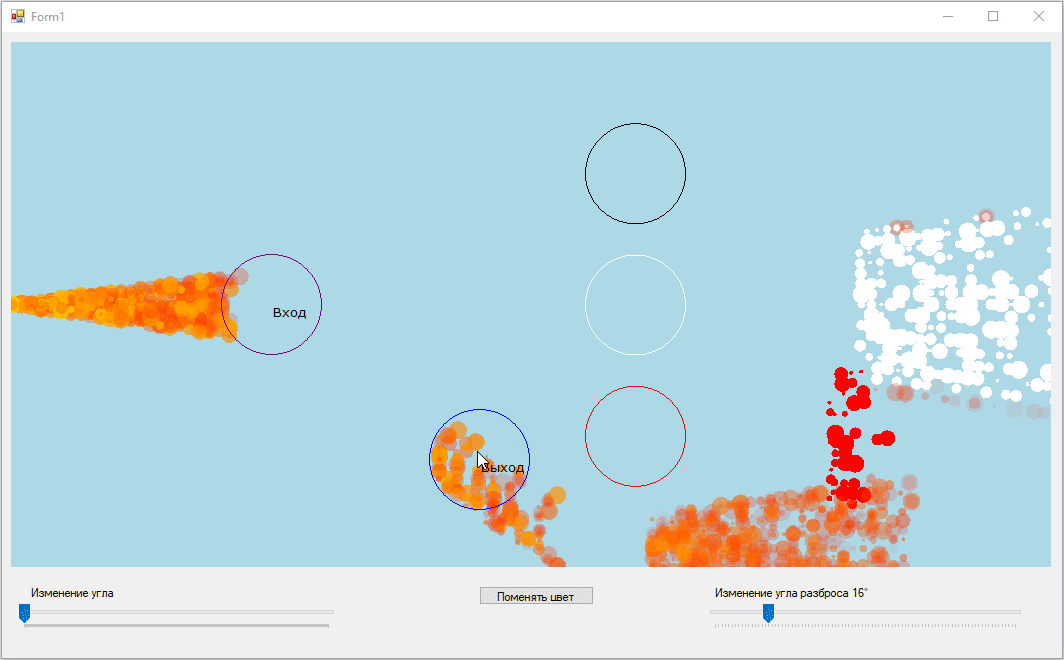Screen dimensions: 1064x660
Task: Click the Form1 title text
Action: 48,17
